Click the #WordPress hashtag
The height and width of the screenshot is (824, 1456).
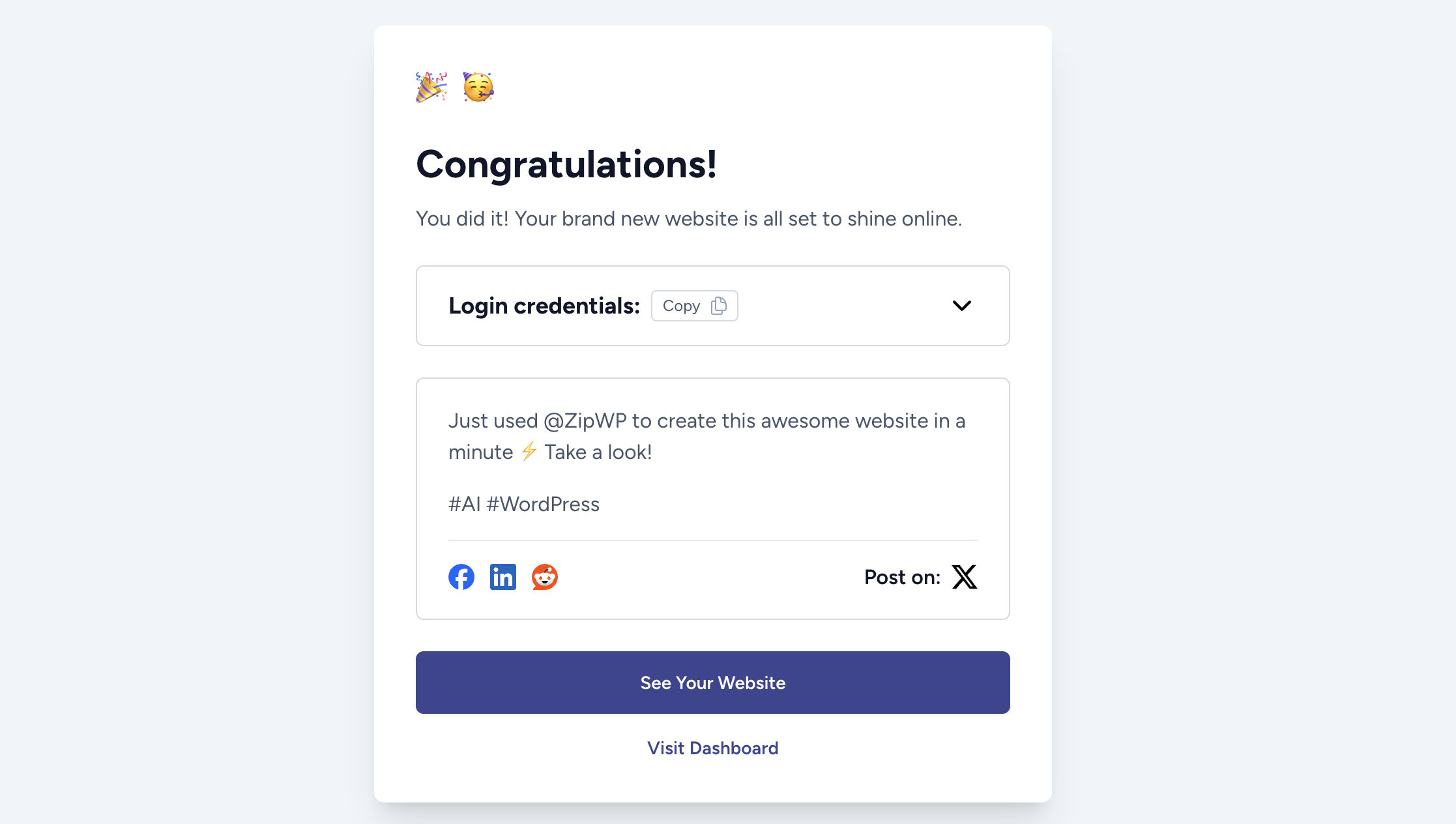pos(543,504)
